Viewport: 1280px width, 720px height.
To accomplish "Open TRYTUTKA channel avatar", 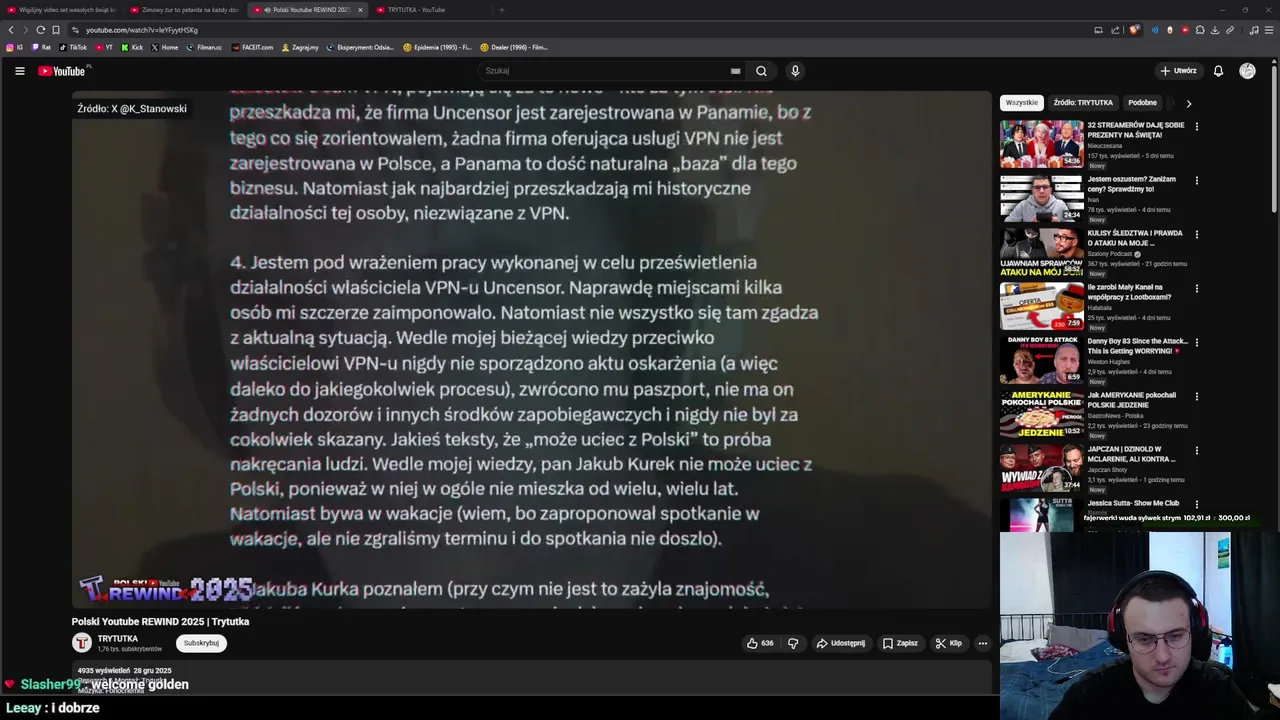I will click(x=82, y=643).
